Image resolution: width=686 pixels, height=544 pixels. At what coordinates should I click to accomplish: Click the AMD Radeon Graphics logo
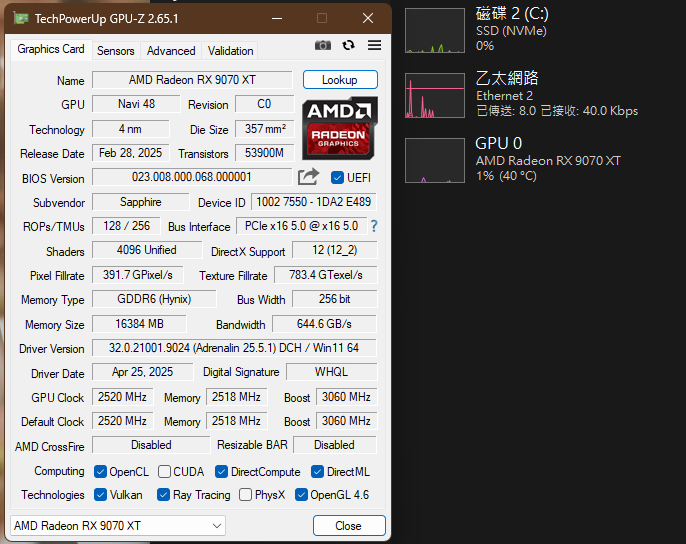[340, 128]
